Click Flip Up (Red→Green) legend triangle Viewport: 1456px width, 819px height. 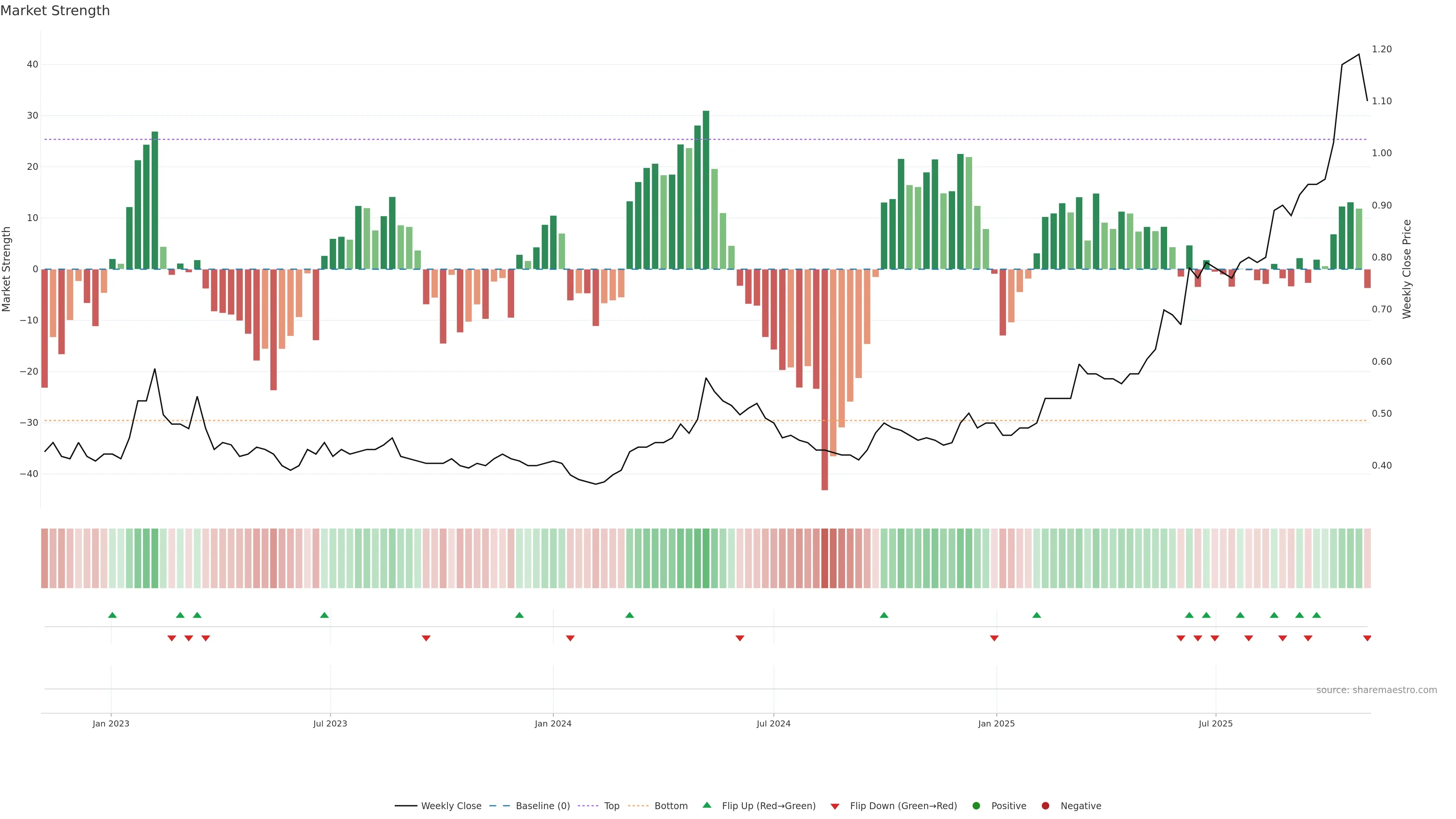(706, 805)
